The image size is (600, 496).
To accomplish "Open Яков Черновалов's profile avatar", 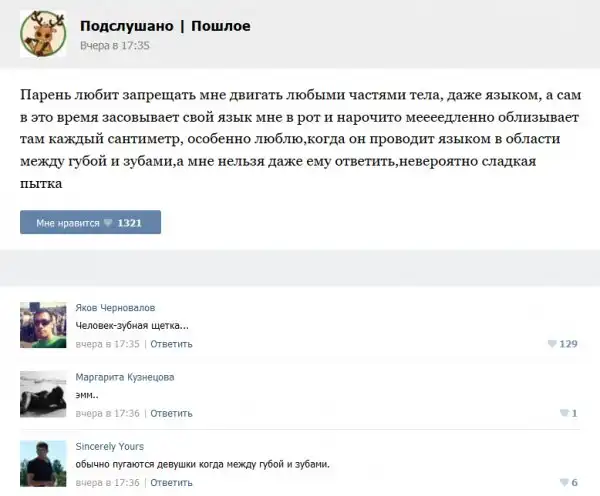I will 43,325.
